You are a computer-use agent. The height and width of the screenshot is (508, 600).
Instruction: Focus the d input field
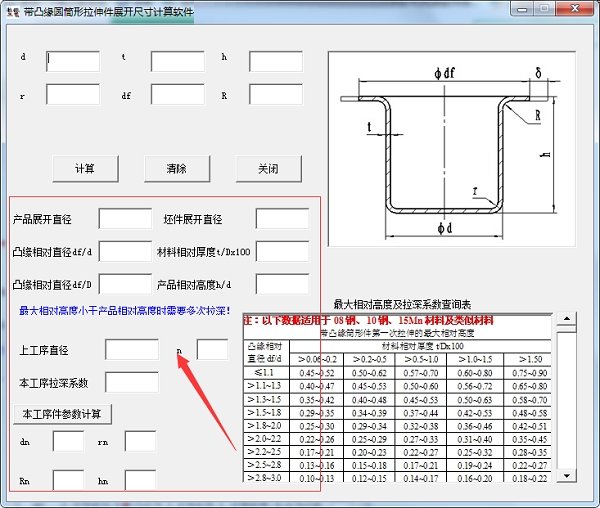73,61
